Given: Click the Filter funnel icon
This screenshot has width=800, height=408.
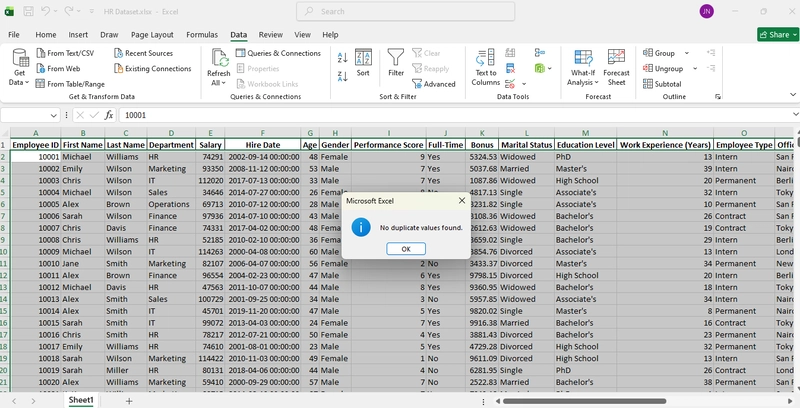Looking at the screenshot, I should (396, 58).
